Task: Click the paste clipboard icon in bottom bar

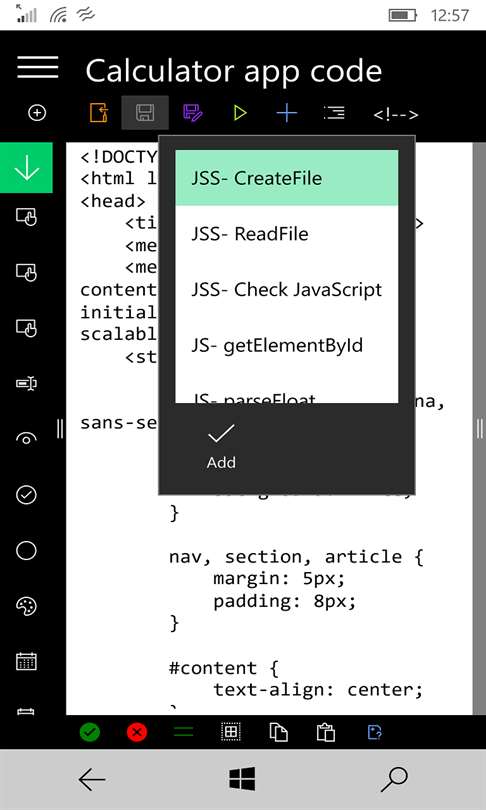Action: tap(325, 732)
